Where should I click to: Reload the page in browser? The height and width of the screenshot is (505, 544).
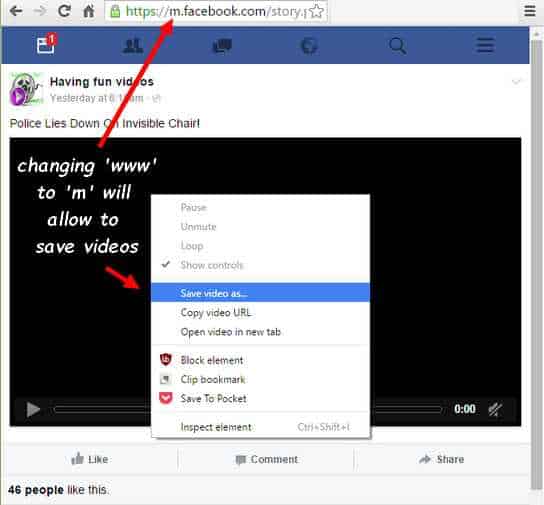pyautogui.click(x=64, y=11)
